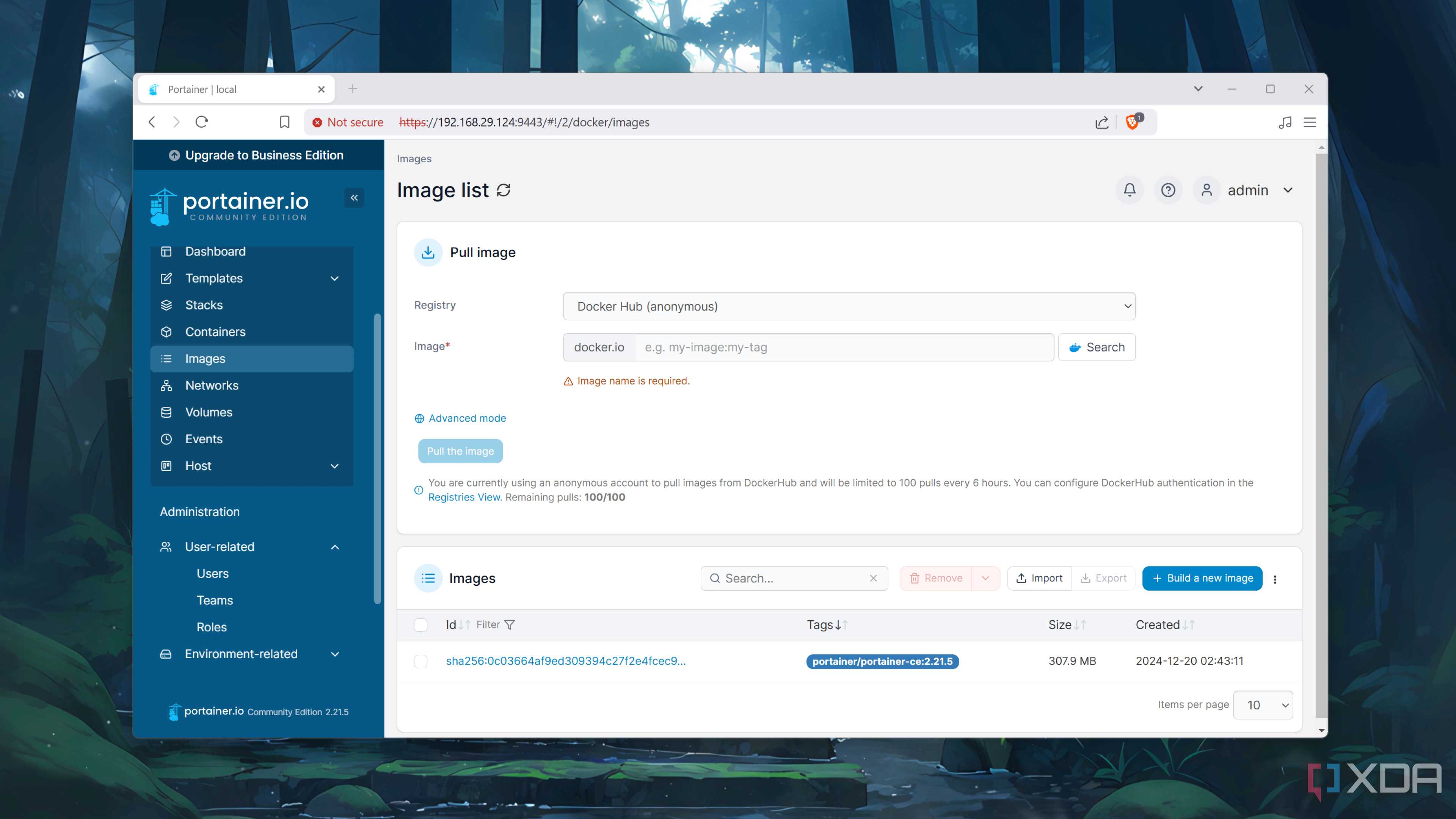Click the browser address bar URL

[x=524, y=122]
